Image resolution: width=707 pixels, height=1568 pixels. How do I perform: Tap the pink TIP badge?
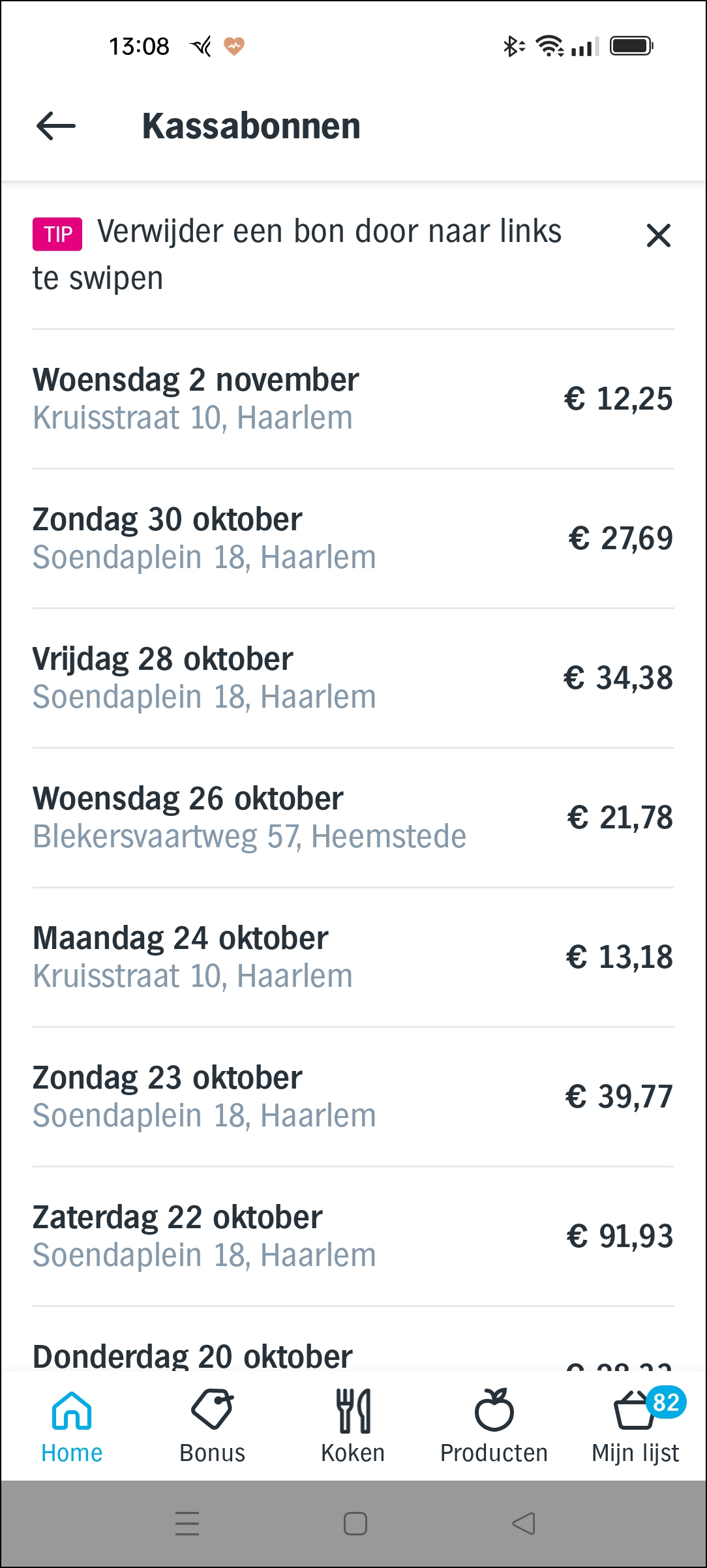coord(57,234)
